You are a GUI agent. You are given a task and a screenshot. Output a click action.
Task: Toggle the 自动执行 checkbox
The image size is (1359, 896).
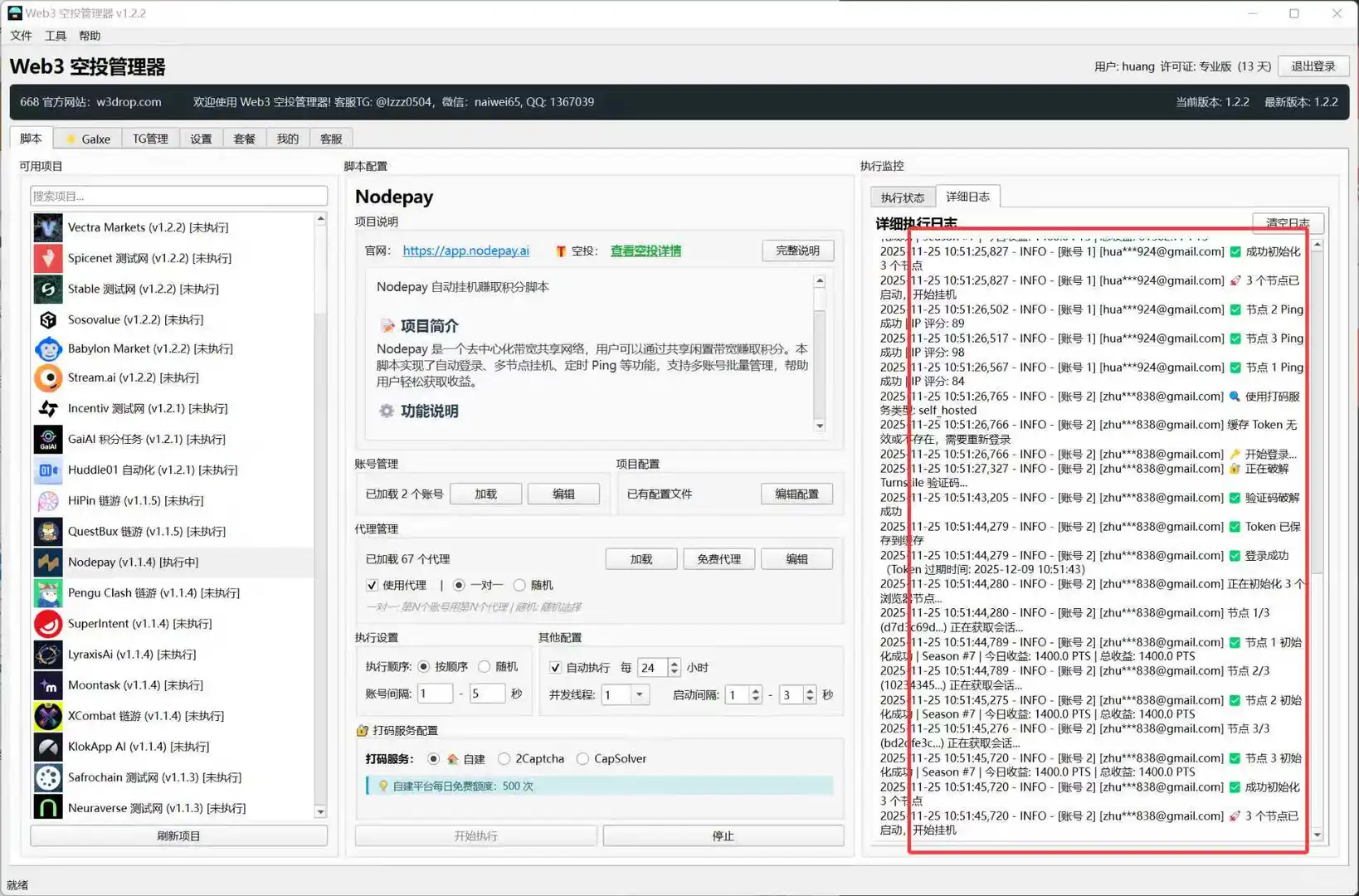pyautogui.click(x=555, y=667)
